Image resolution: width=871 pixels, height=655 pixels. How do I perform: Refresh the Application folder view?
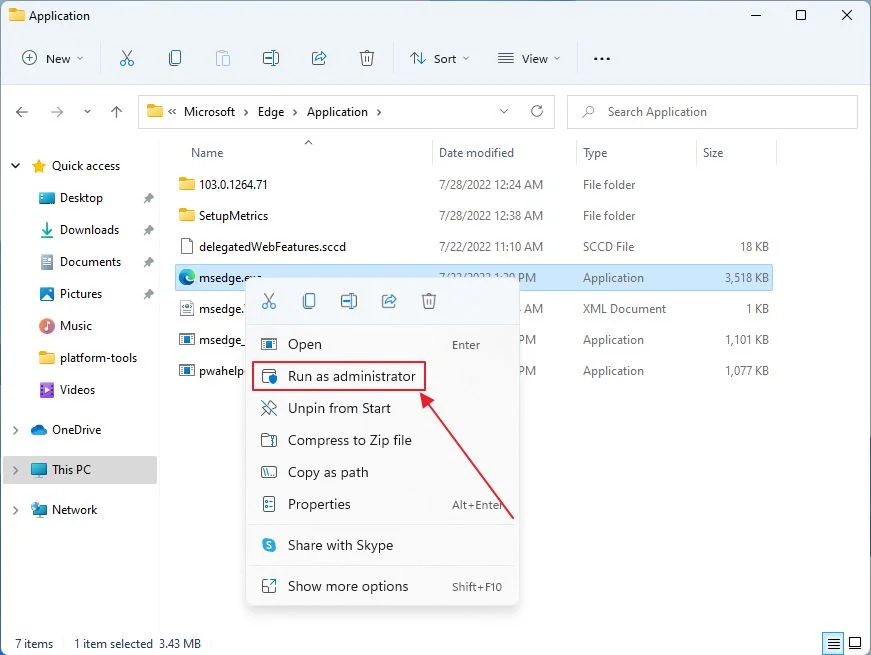click(537, 112)
